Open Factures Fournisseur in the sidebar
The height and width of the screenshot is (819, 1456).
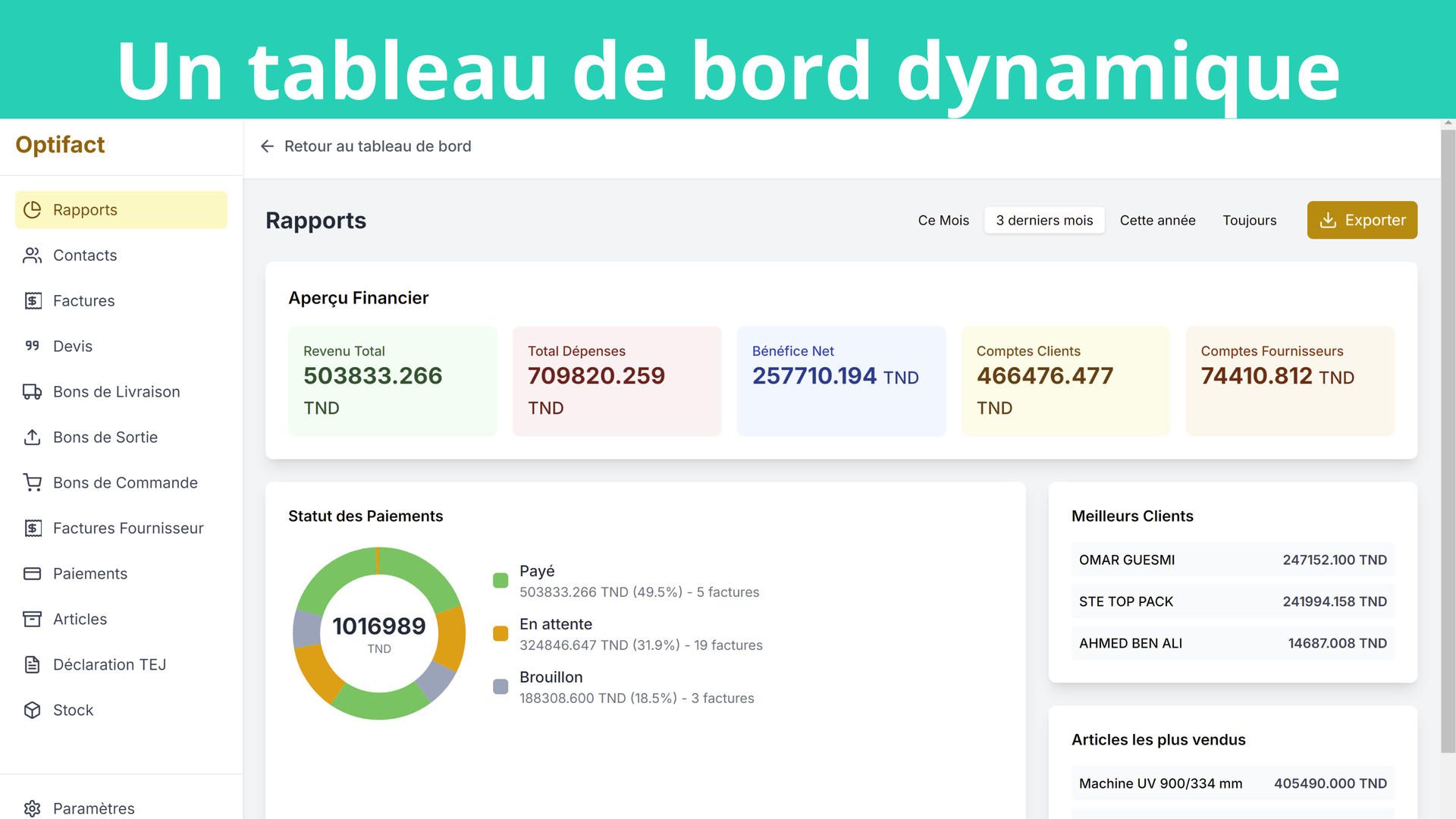pos(127,529)
